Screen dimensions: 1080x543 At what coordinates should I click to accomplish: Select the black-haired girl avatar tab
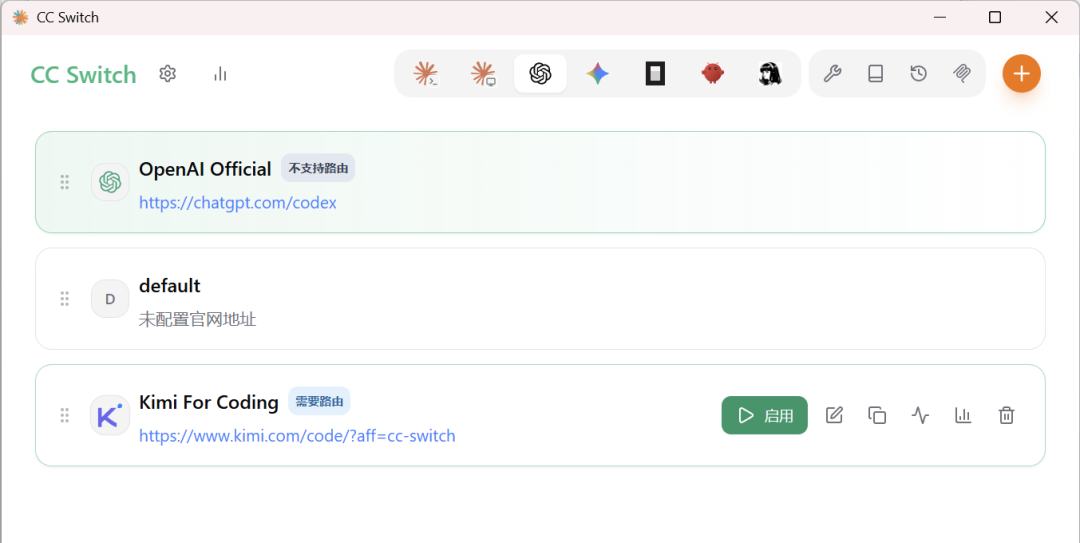pos(769,74)
